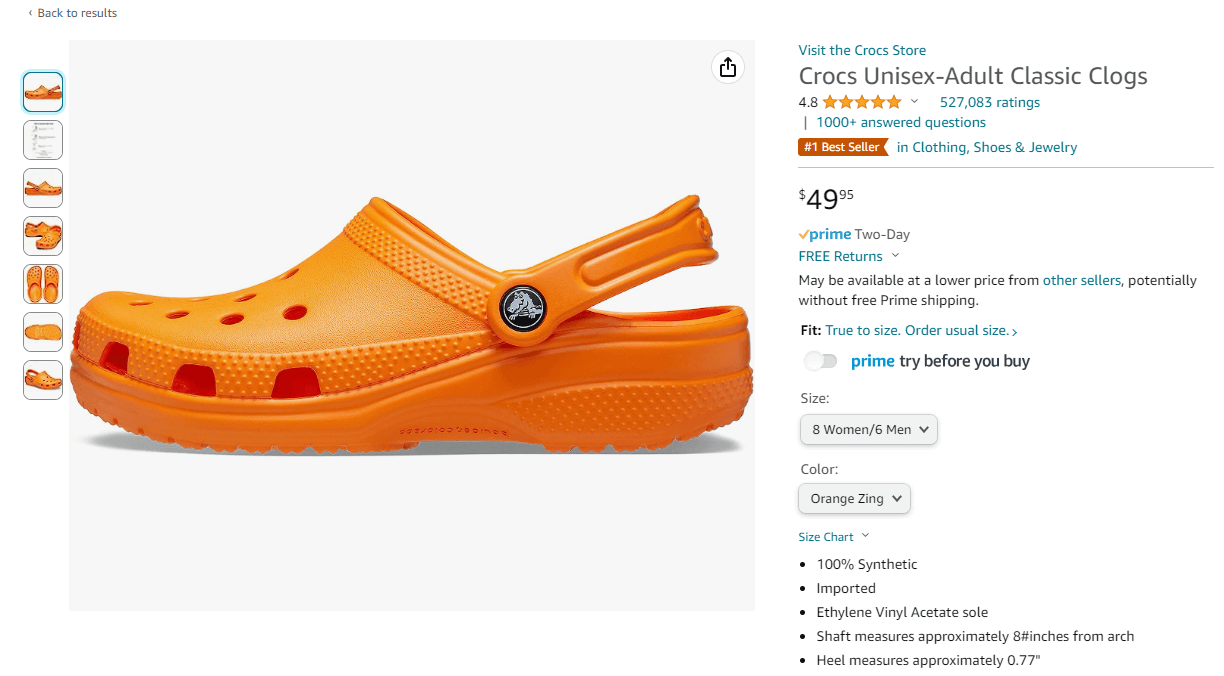Click the Prime Two-Day logo

click(x=825, y=234)
